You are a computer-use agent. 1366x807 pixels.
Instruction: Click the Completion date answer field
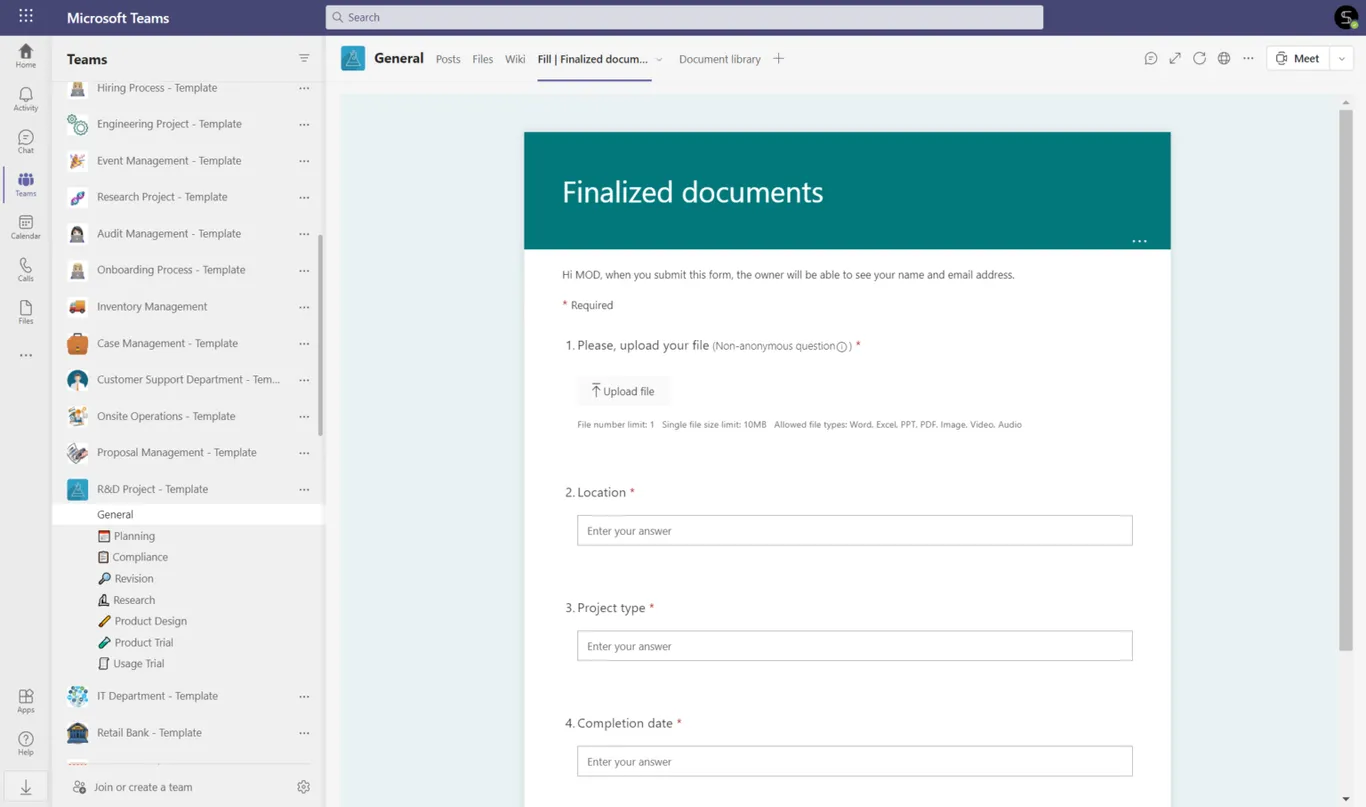coord(854,761)
